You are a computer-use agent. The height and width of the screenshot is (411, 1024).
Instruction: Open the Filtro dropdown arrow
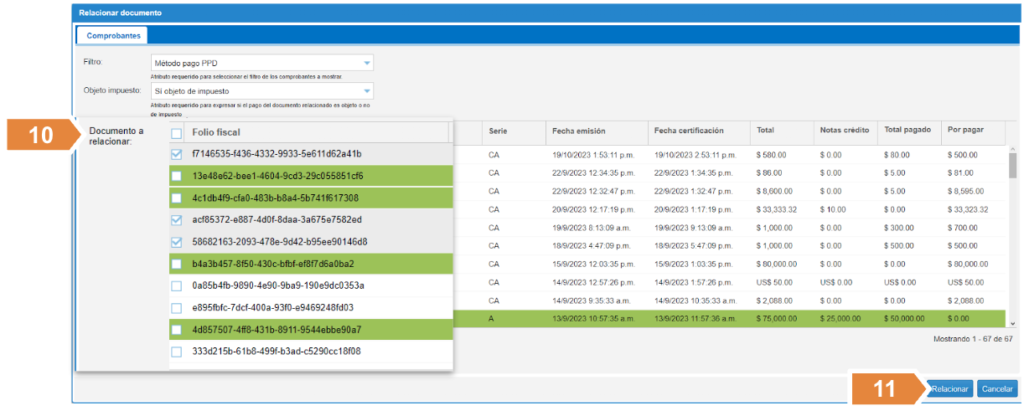(366, 64)
